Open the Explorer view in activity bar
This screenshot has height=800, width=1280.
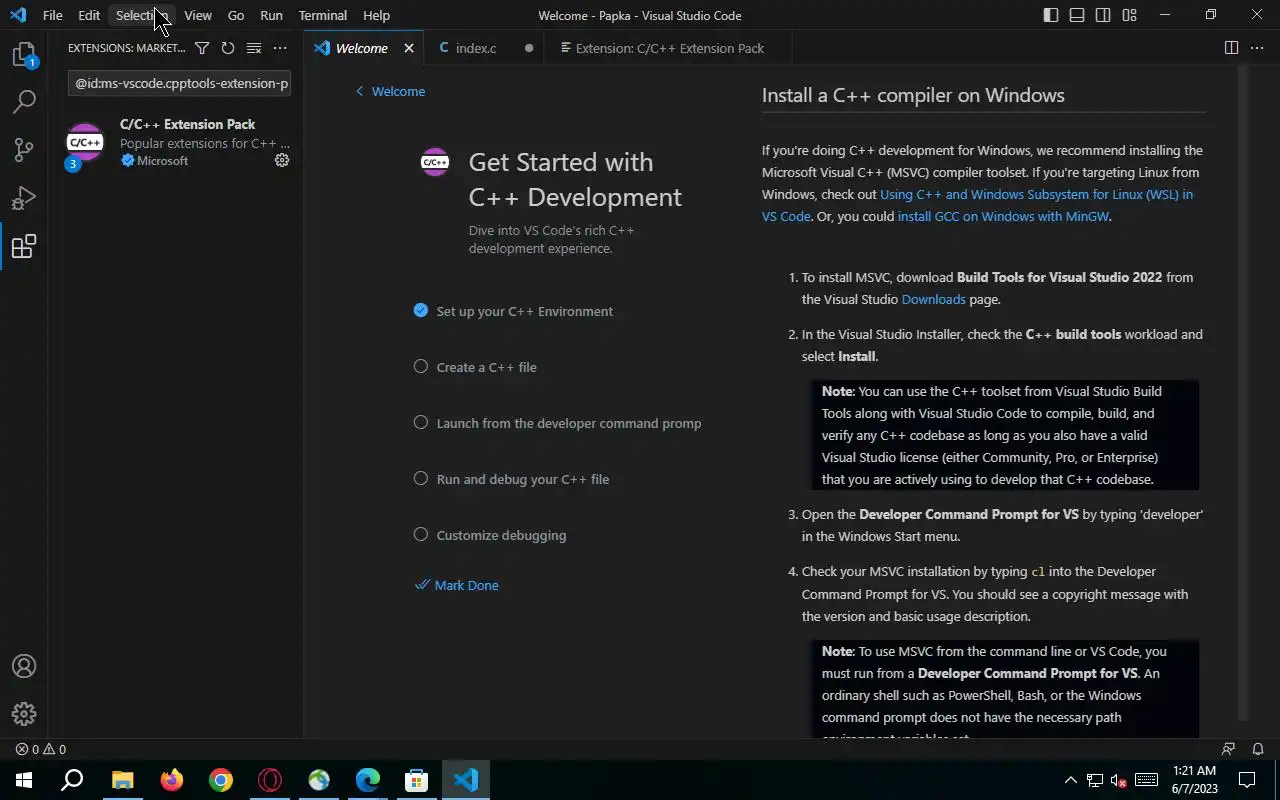point(24,54)
